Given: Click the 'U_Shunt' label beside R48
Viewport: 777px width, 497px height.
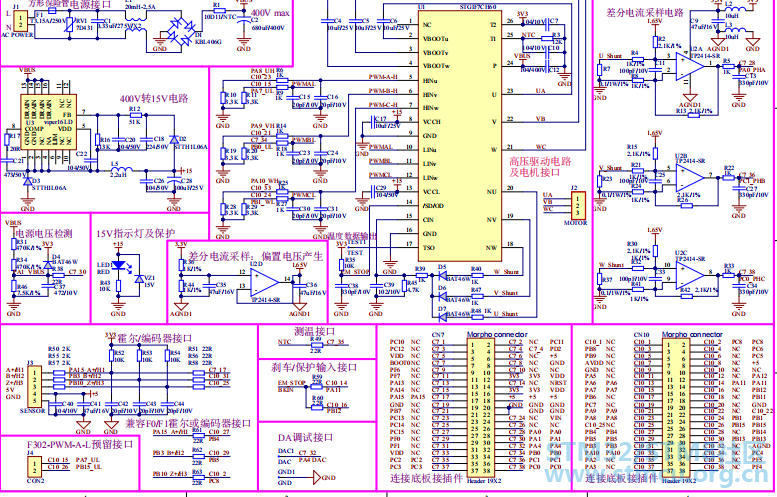Looking at the screenshot, I should (x=506, y=314).
